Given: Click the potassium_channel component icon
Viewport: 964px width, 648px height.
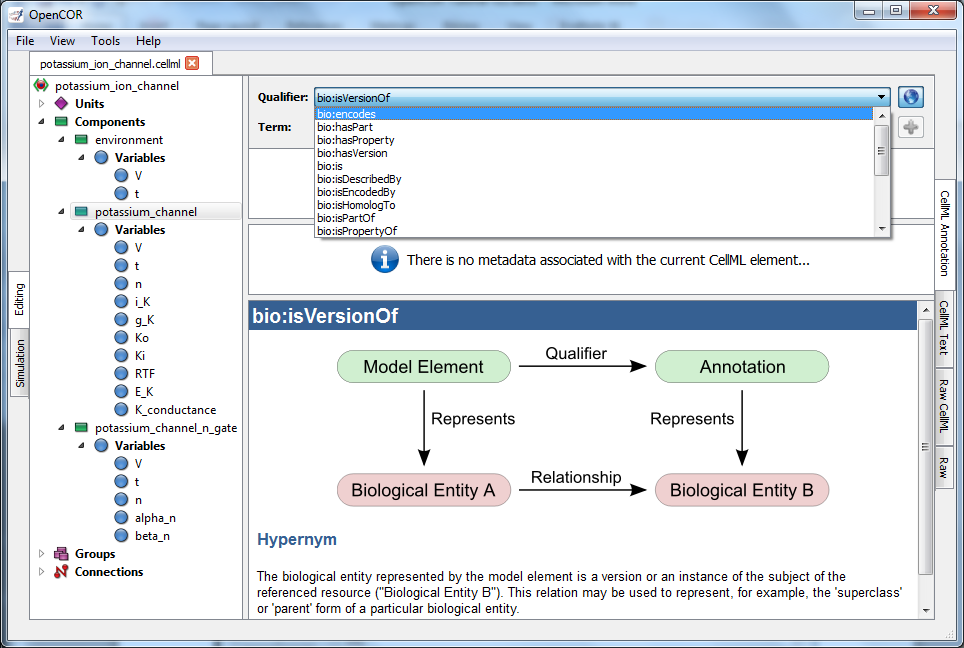Looking at the screenshot, I should [81, 211].
